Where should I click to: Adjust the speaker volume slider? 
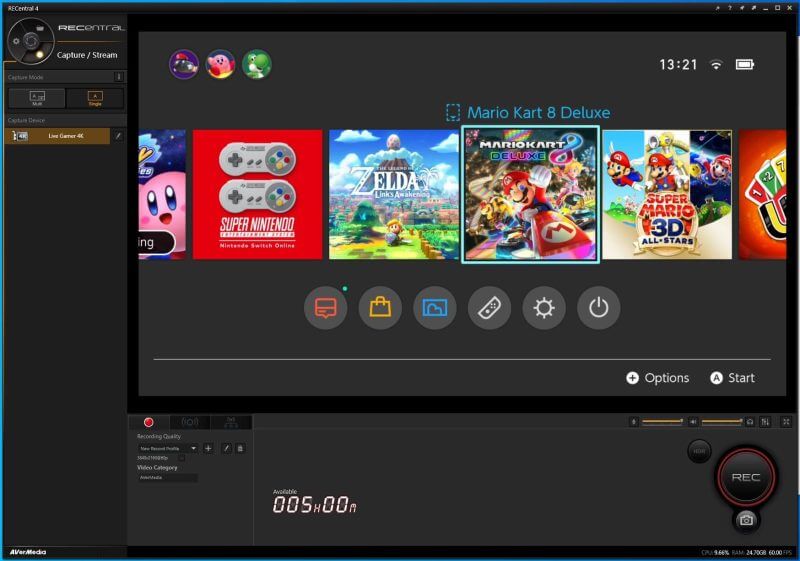[722, 421]
